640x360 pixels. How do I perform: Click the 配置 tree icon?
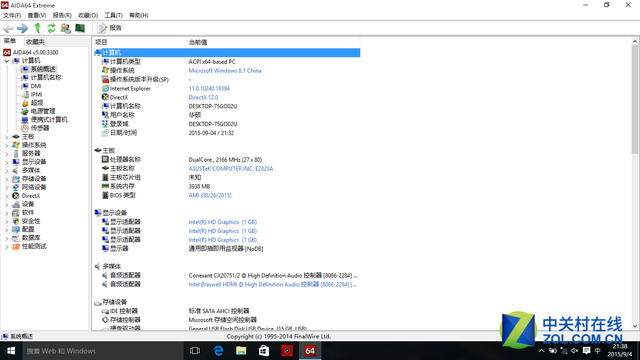pyautogui.click(x=16, y=229)
